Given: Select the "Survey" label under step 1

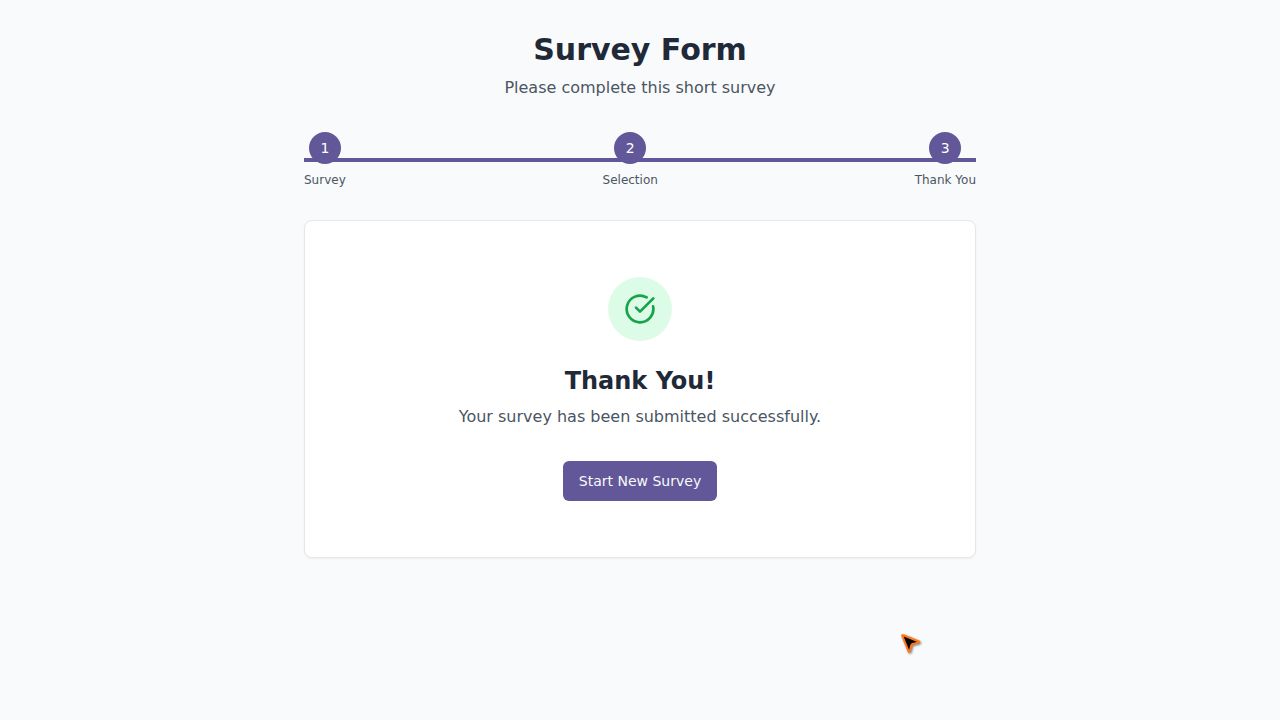Looking at the screenshot, I should 325,180.
